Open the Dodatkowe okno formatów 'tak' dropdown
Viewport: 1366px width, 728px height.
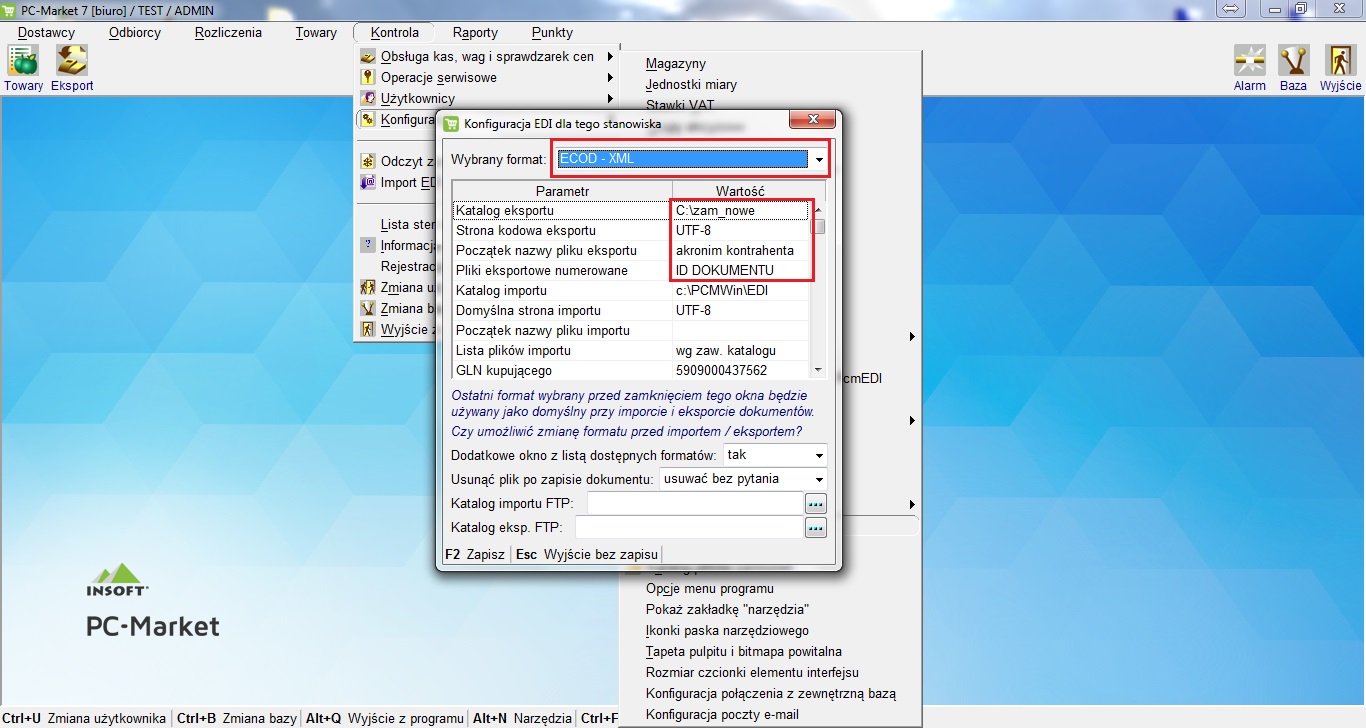(818, 455)
